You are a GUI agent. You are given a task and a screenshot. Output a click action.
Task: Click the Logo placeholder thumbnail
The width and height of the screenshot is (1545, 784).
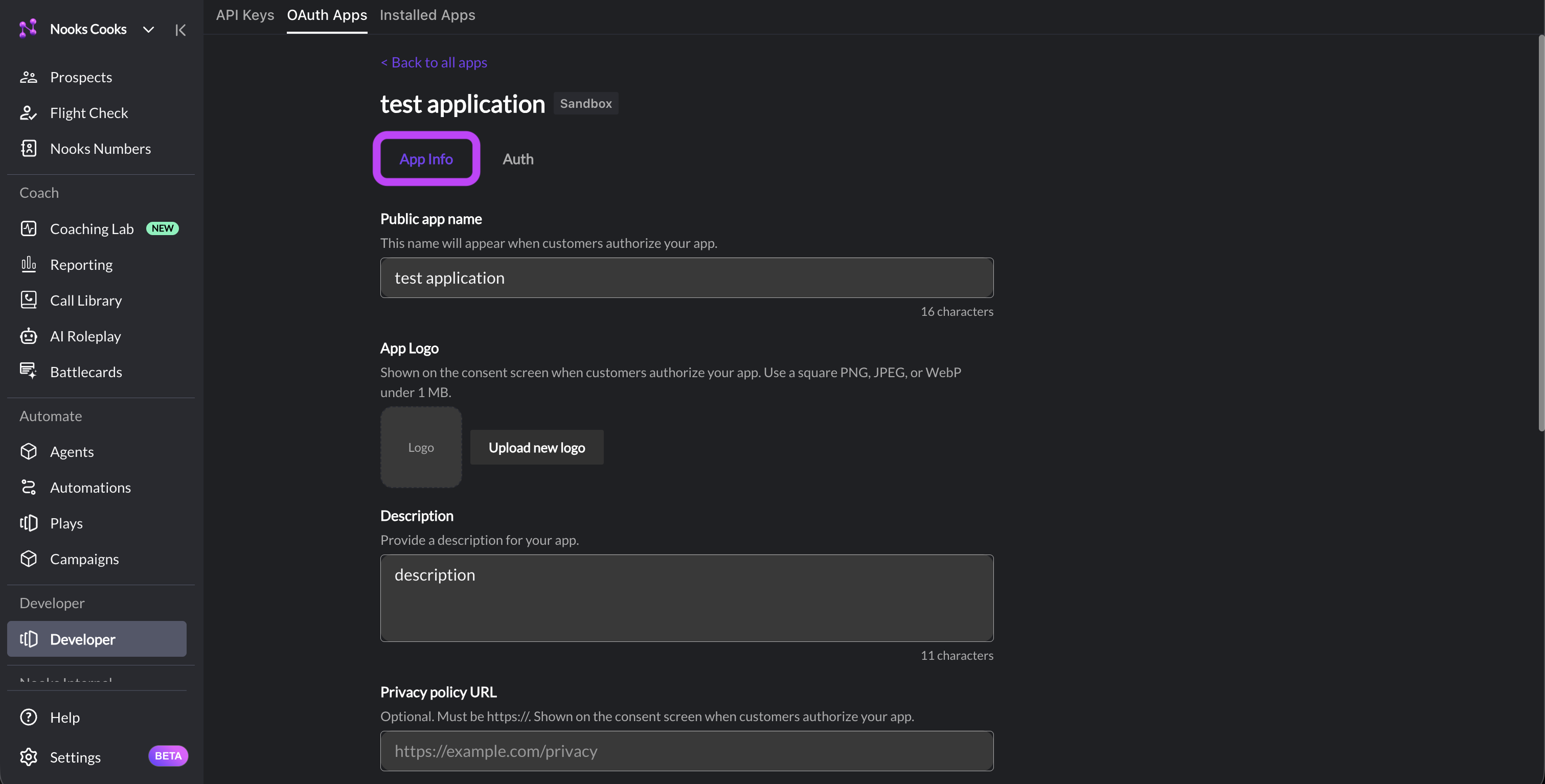(x=421, y=447)
